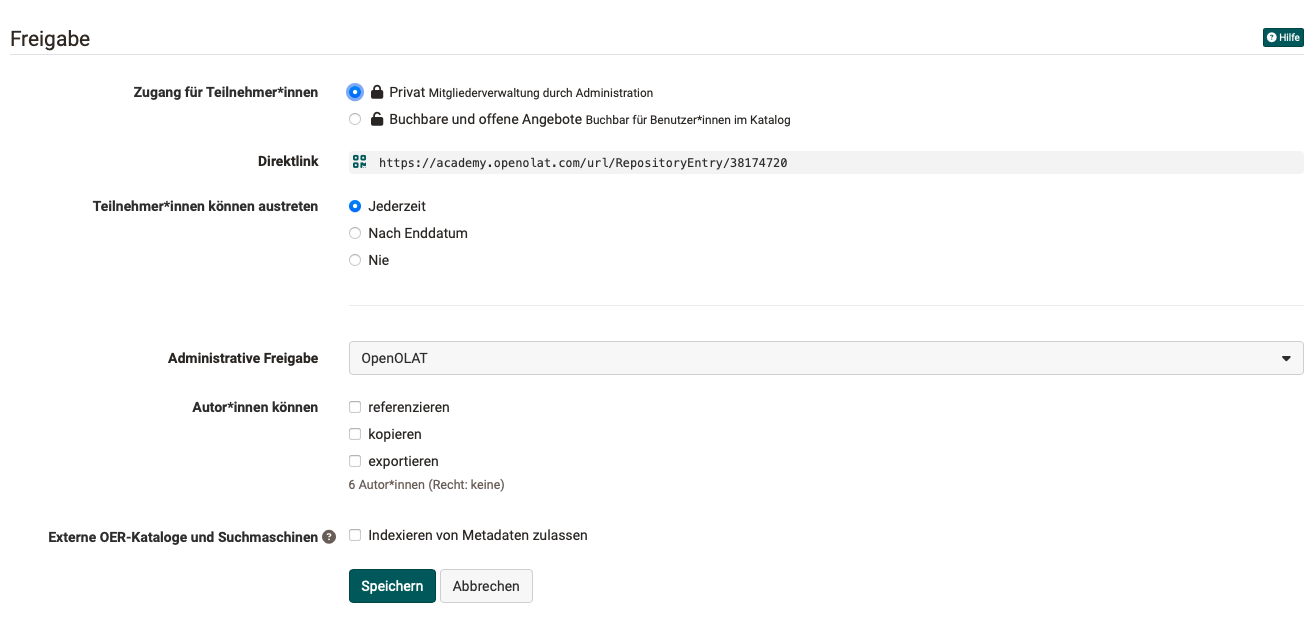Click the Direktlink URL field
This screenshot has height=618, width=1315.
click(x=700, y=161)
